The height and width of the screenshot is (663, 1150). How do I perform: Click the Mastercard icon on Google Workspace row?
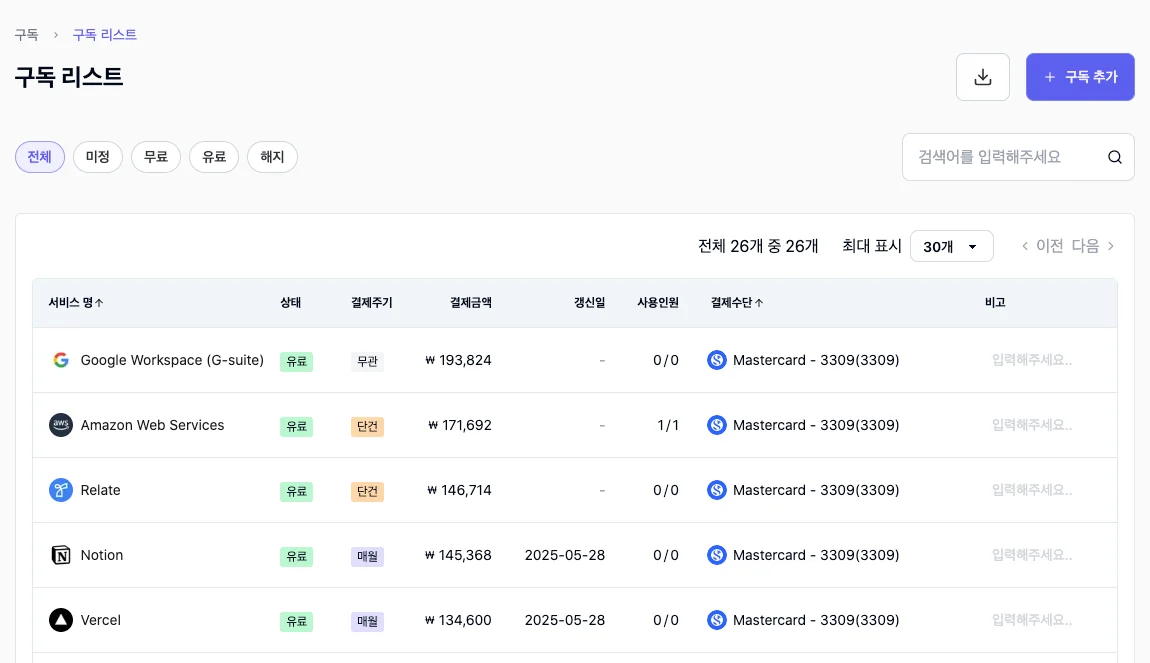click(x=717, y=360)
